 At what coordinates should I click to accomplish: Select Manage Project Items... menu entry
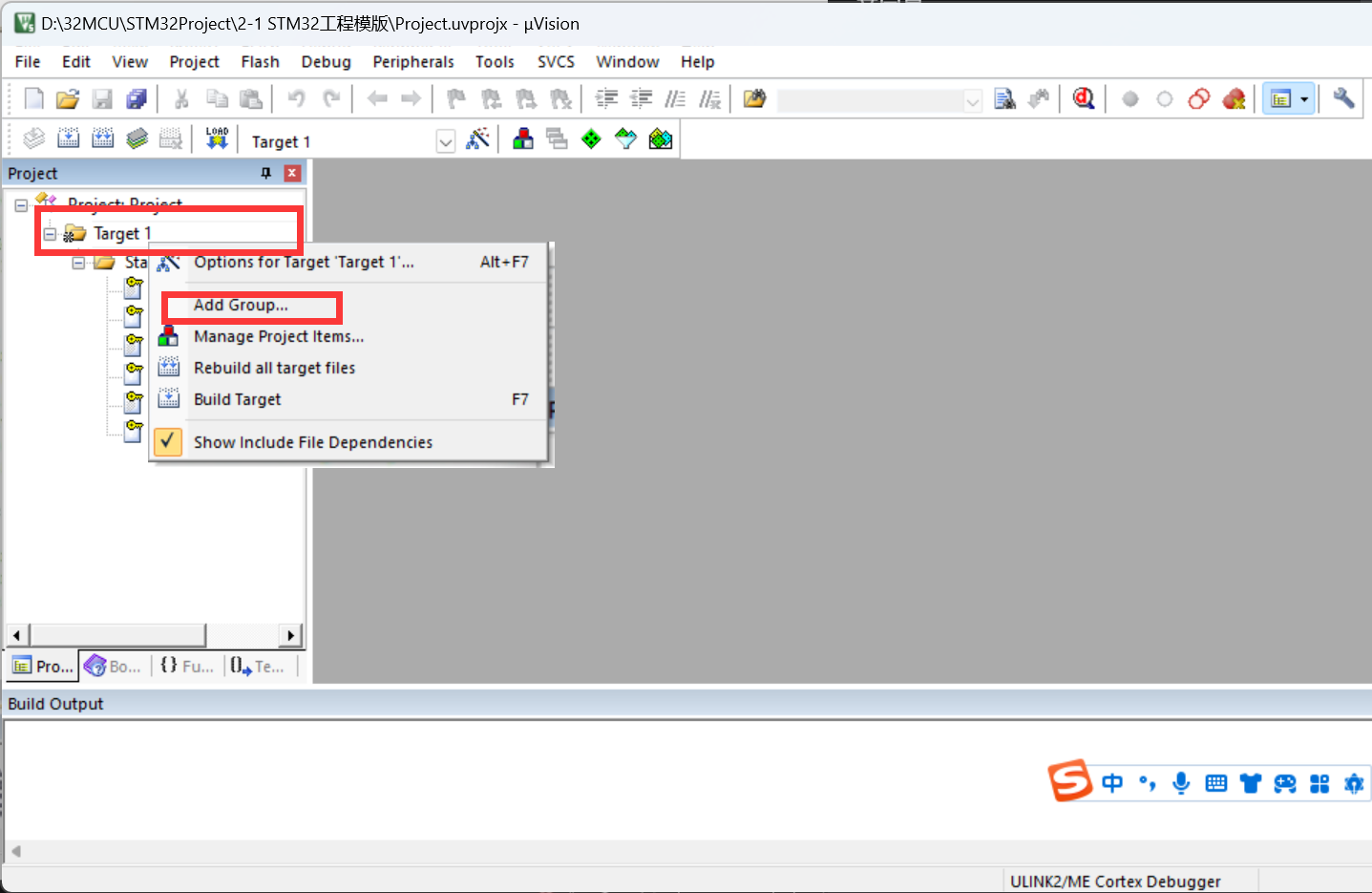click(349, 336)
